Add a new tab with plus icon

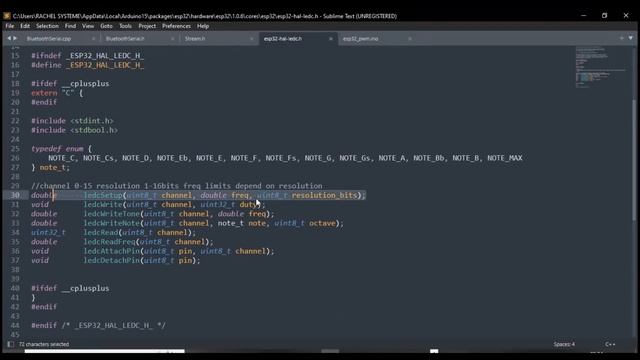[x=622, y=38]
